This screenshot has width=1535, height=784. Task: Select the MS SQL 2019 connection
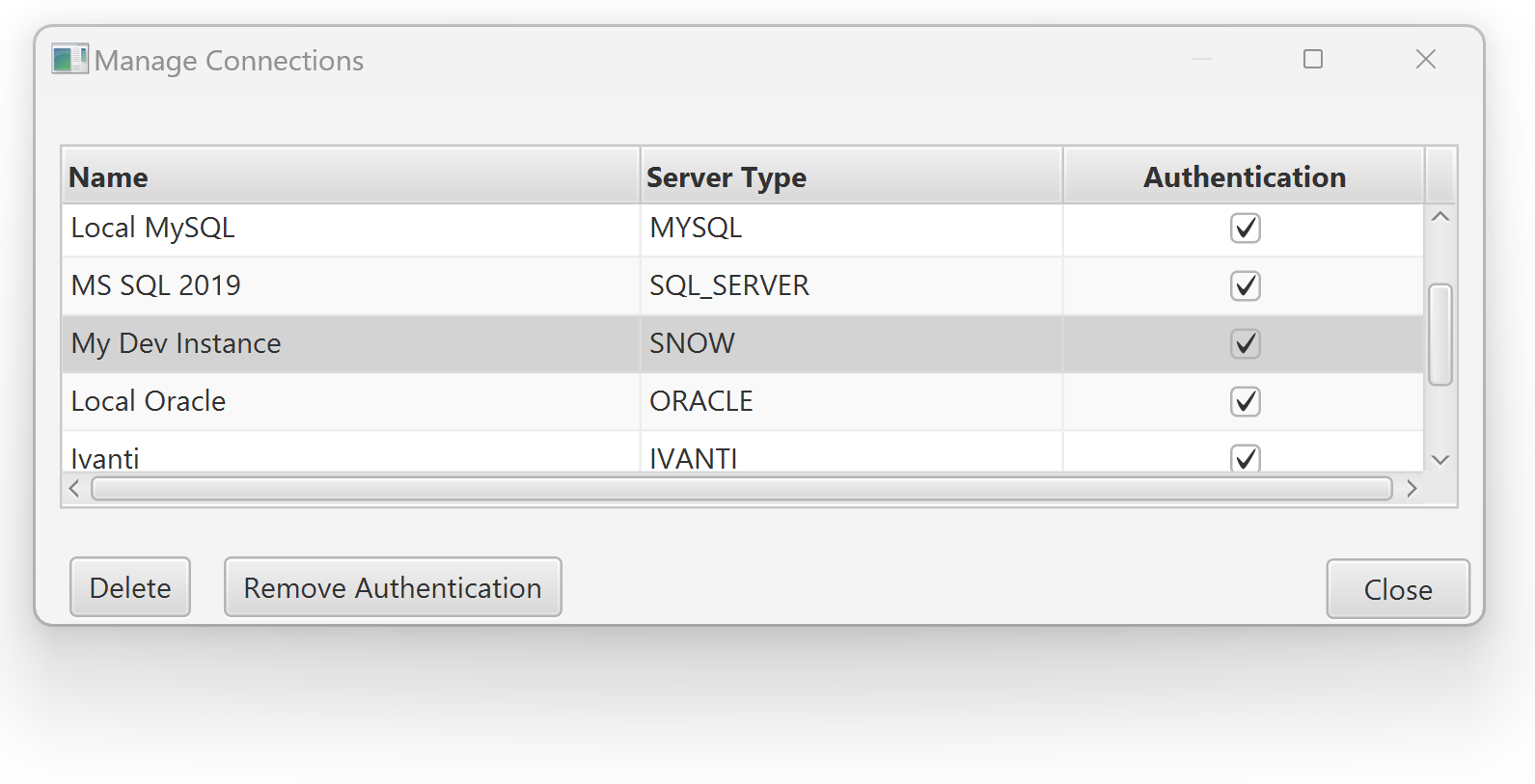pos(743,286)
